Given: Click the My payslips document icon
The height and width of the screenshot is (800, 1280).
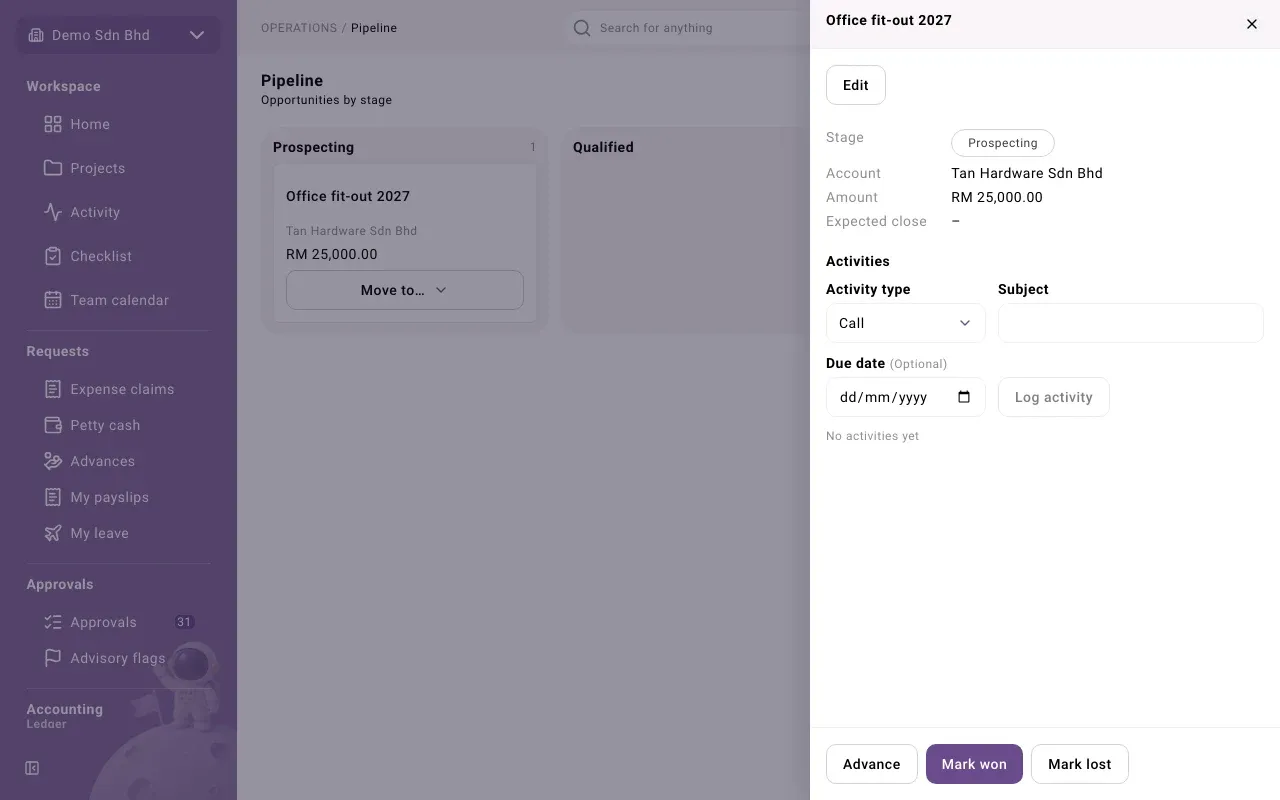Looking at the screenshot, I should [53, 497].
